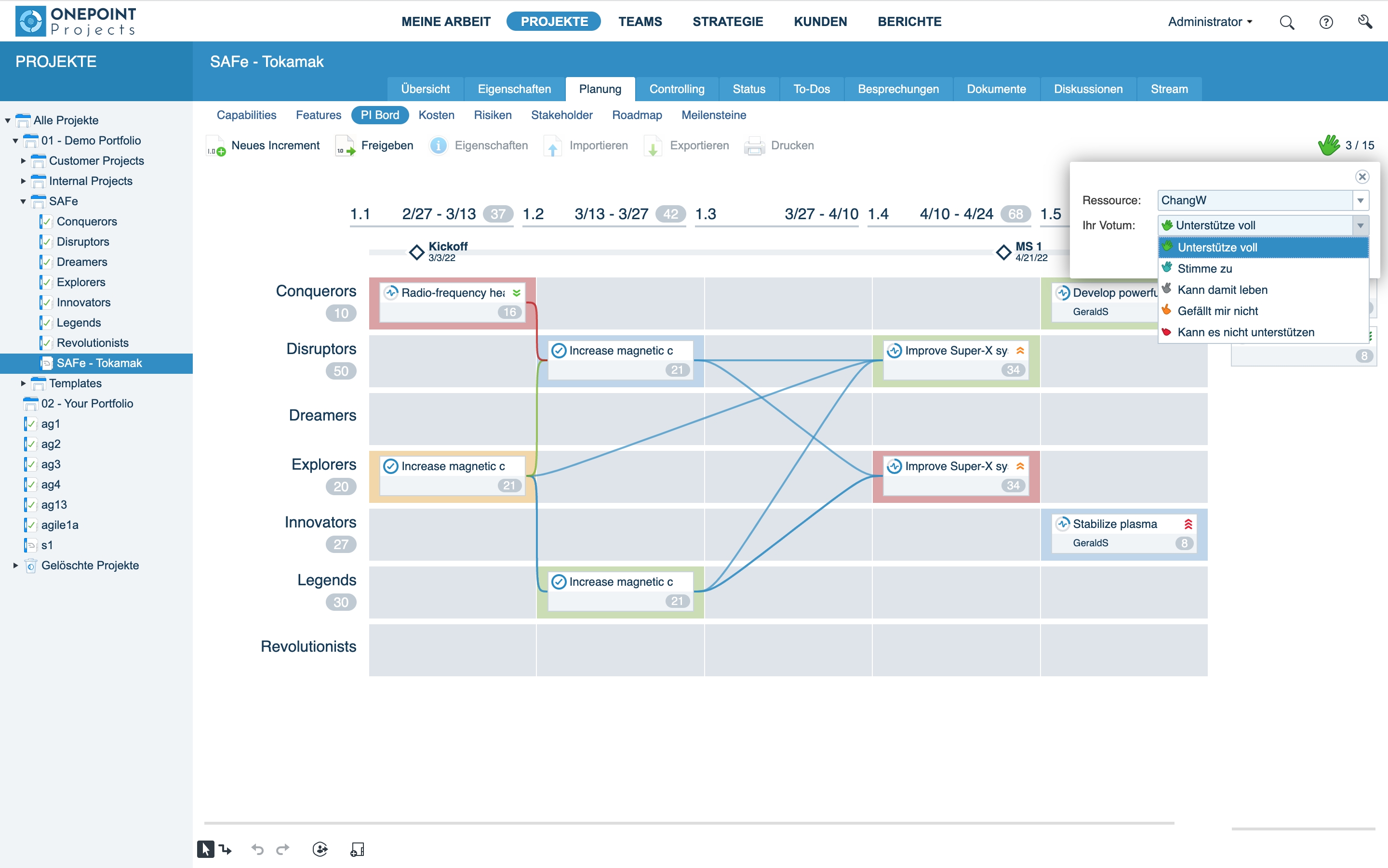Open the Ressource ChangW dropdown arrow
1388x868 pixels.
pos(1360,200)
